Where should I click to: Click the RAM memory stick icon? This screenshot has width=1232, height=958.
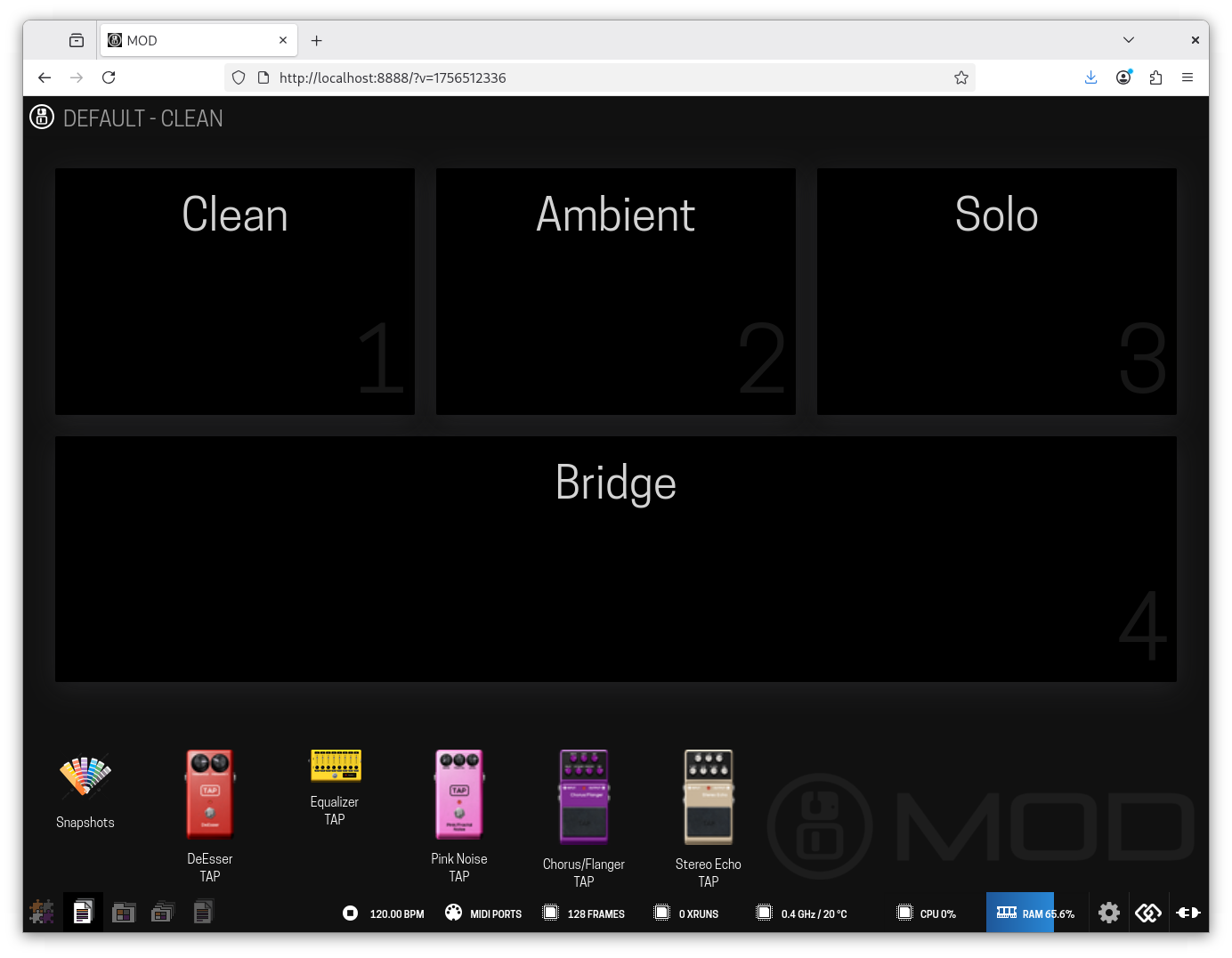1007,913
